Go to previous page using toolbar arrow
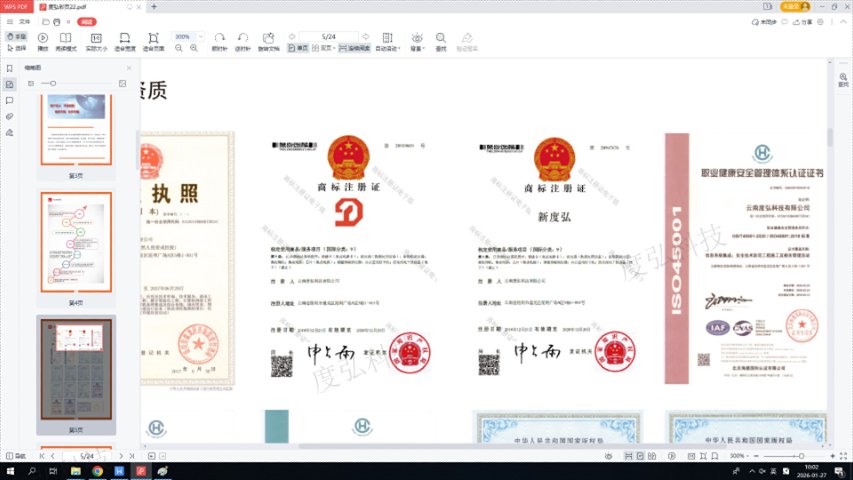 pos(292,36)
